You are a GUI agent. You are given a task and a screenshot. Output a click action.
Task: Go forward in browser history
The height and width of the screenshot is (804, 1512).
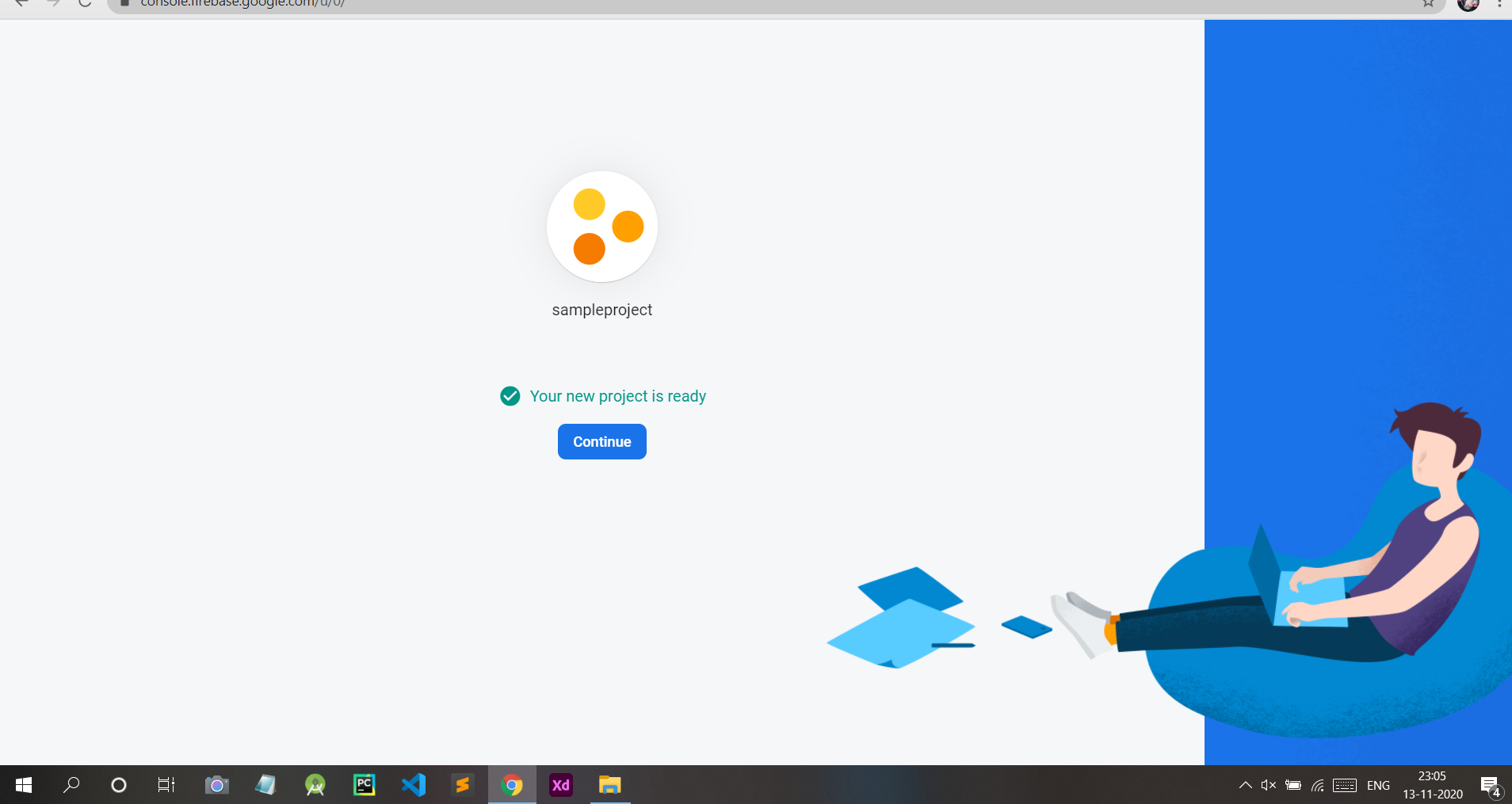click(53, 3)
